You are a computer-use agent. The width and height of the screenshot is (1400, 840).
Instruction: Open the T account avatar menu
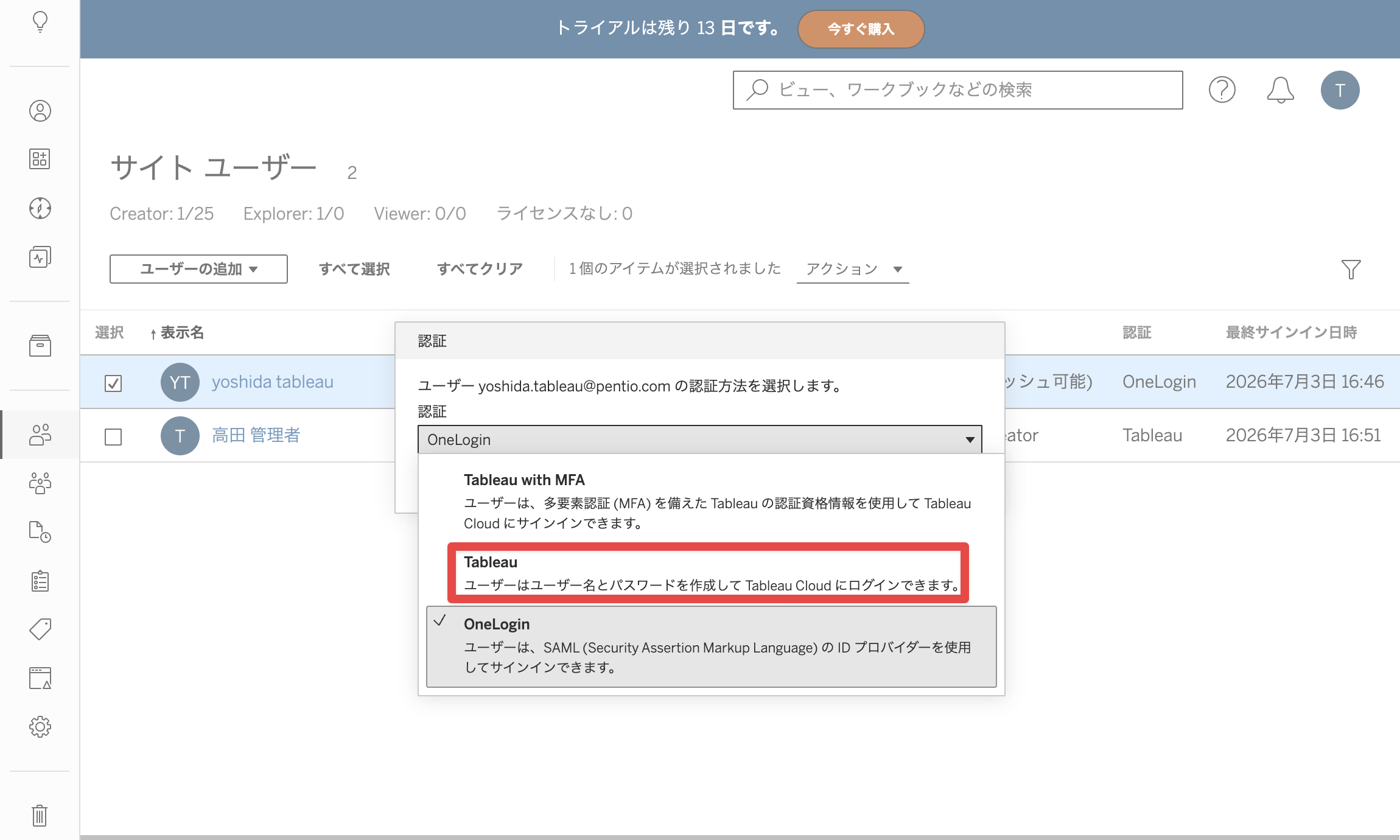tap(1340, 90)
